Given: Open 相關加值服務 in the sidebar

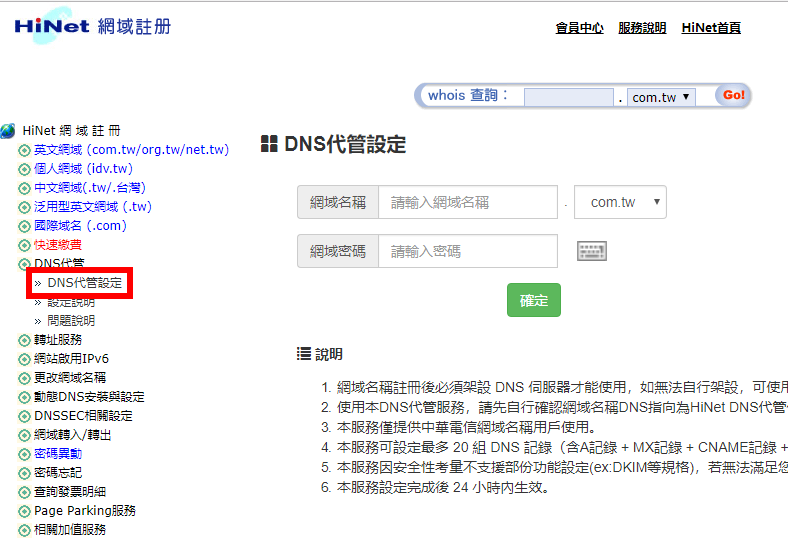Looking at the screenshot, I should [70, 529].
